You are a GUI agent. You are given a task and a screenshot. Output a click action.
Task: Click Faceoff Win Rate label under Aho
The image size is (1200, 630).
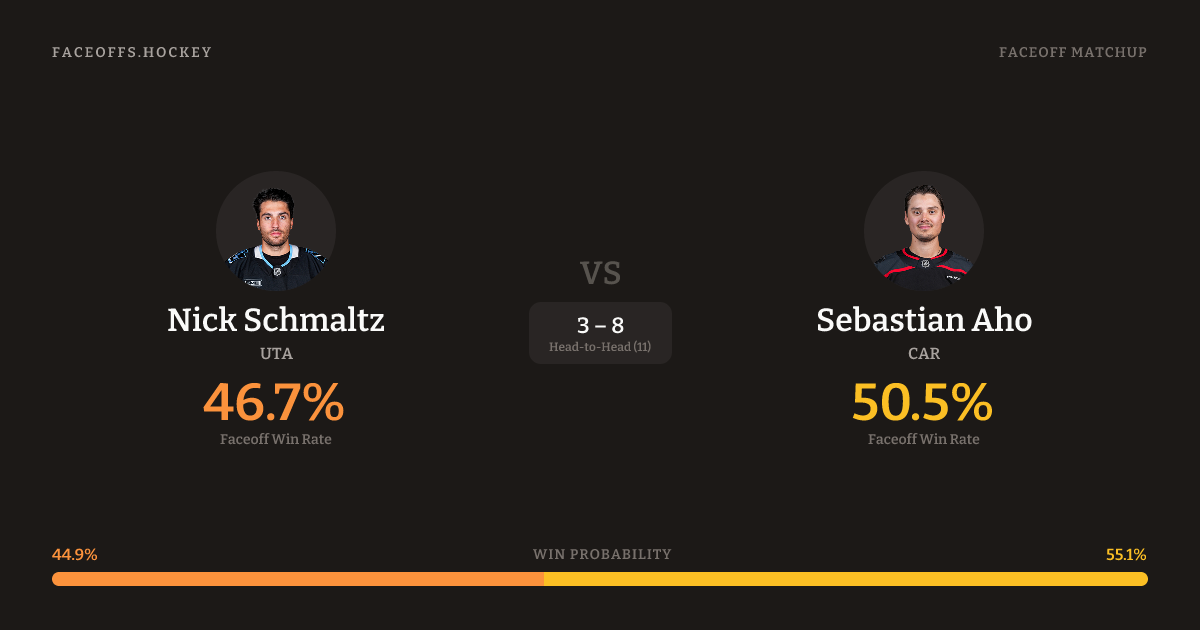pos(924,439)
